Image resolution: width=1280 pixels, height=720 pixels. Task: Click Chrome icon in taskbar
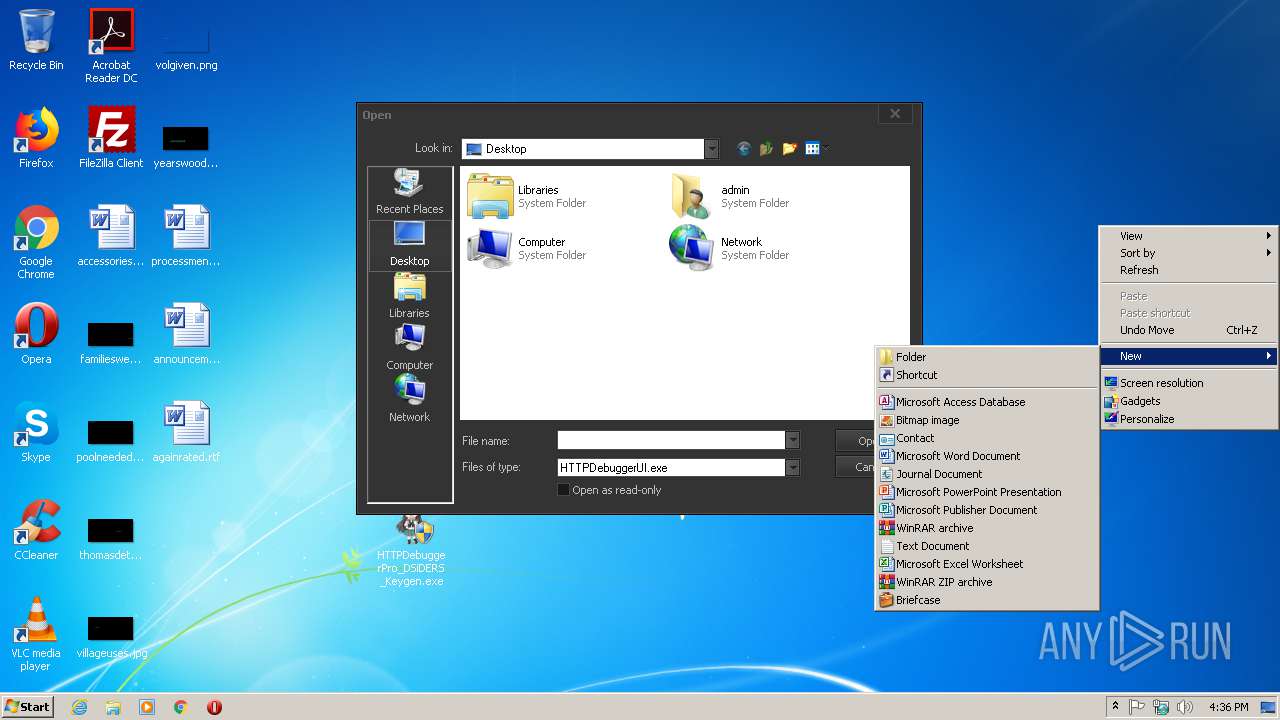point(181,707)
